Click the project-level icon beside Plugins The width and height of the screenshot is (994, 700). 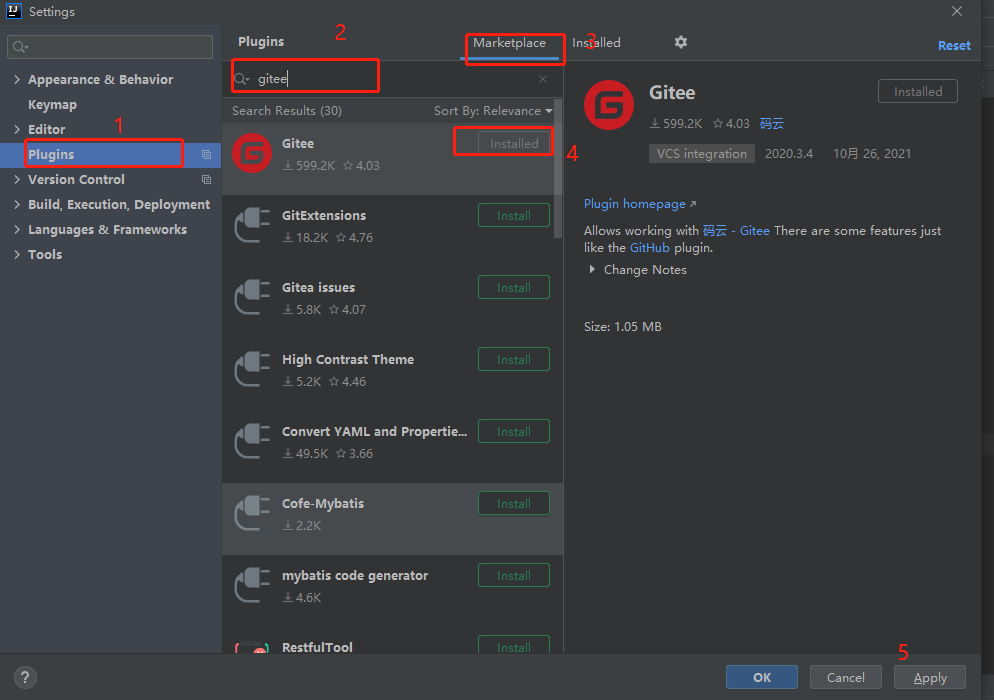tap(206, 154)
